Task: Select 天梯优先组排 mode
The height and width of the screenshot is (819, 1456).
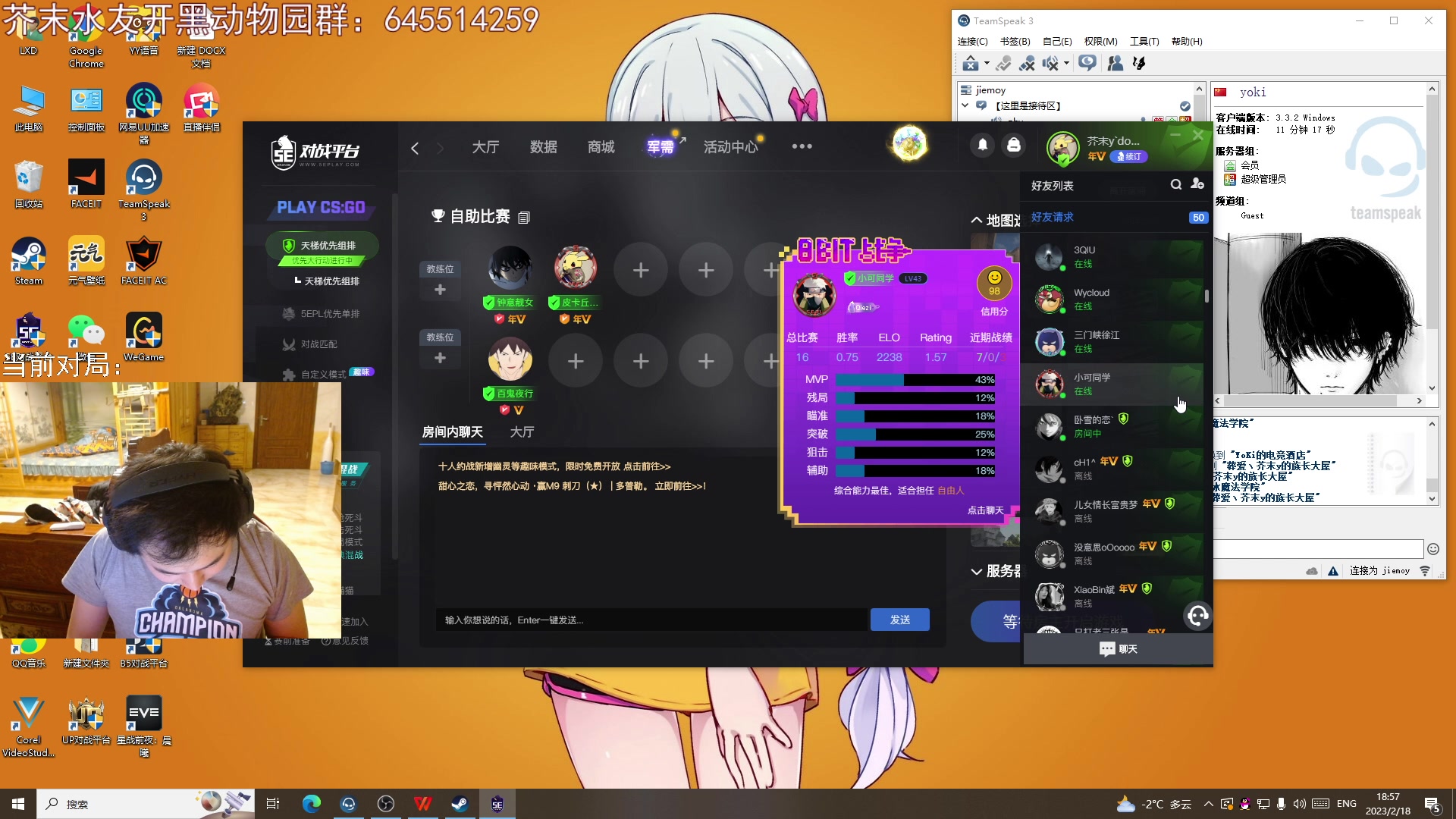Action: click(x=322, y=246)
